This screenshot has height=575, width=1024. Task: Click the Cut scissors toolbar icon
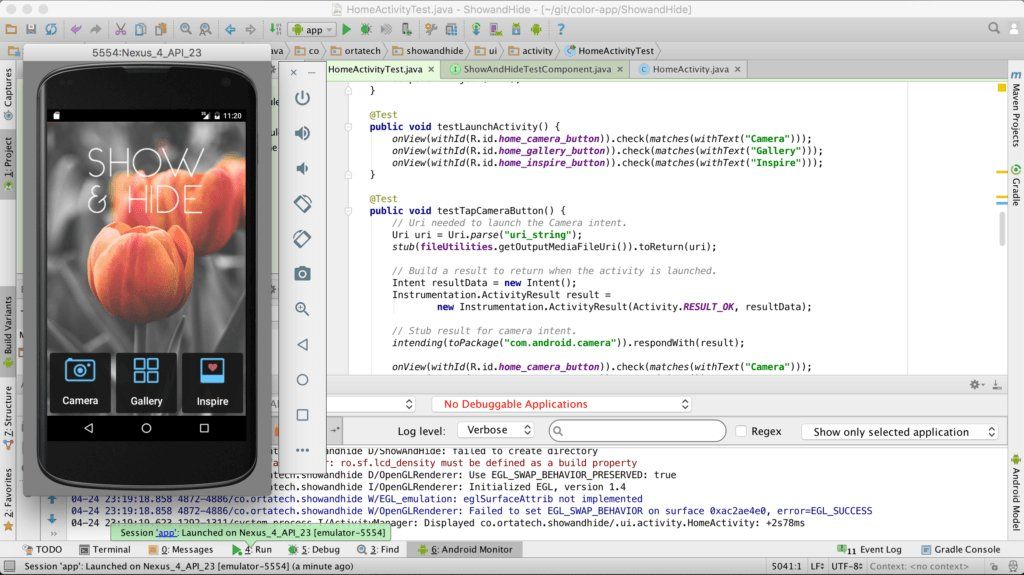coord(121,30)
